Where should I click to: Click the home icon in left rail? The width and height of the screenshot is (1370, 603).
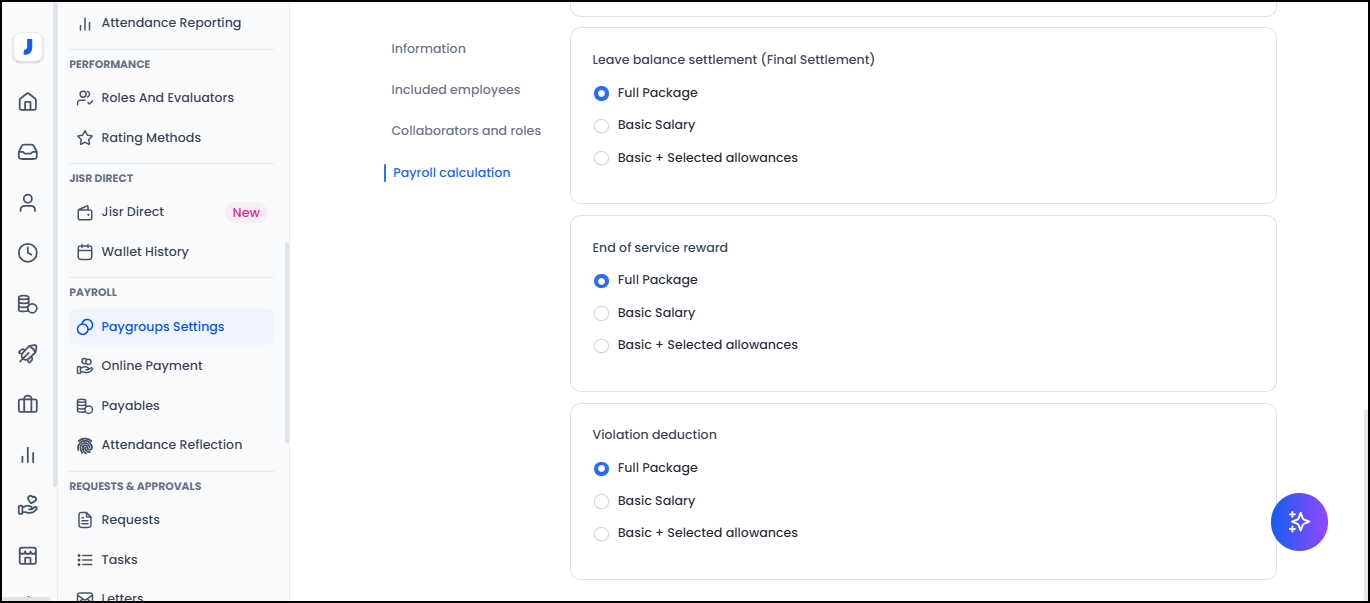(x=28, y=101)
